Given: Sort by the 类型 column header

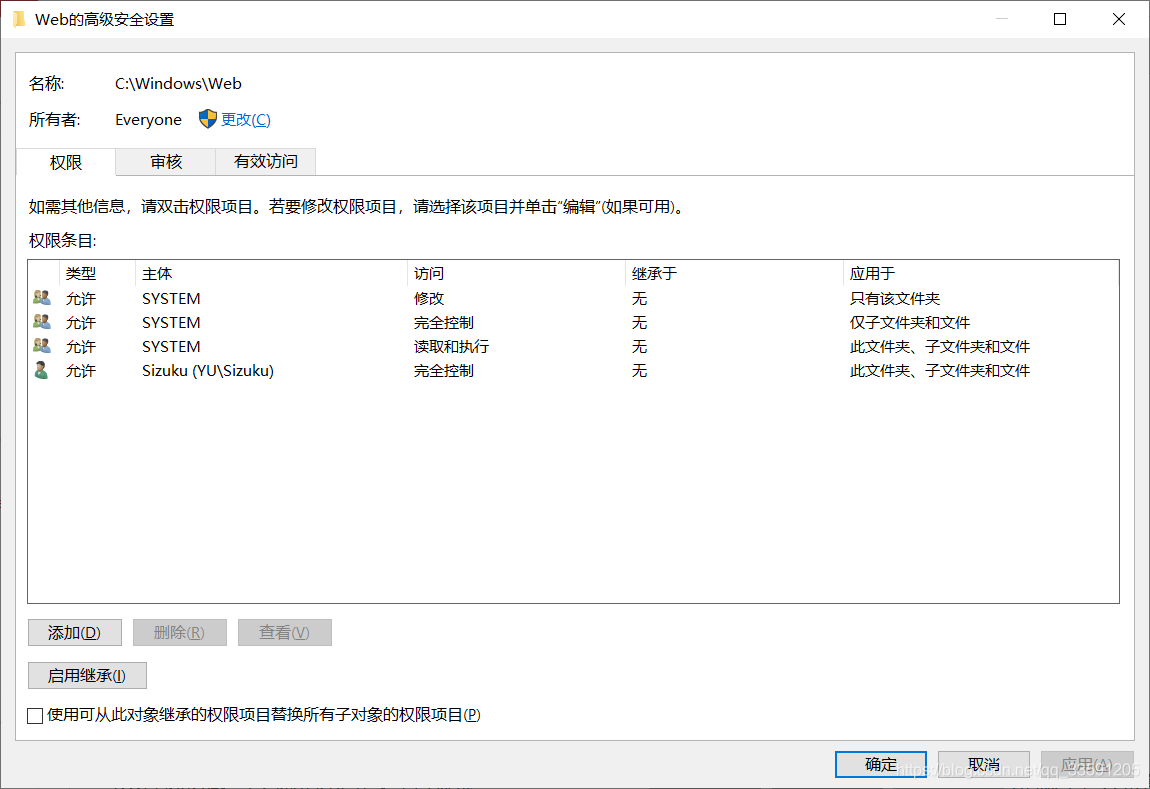Looking at the screenshot, I should pos(98,274).
